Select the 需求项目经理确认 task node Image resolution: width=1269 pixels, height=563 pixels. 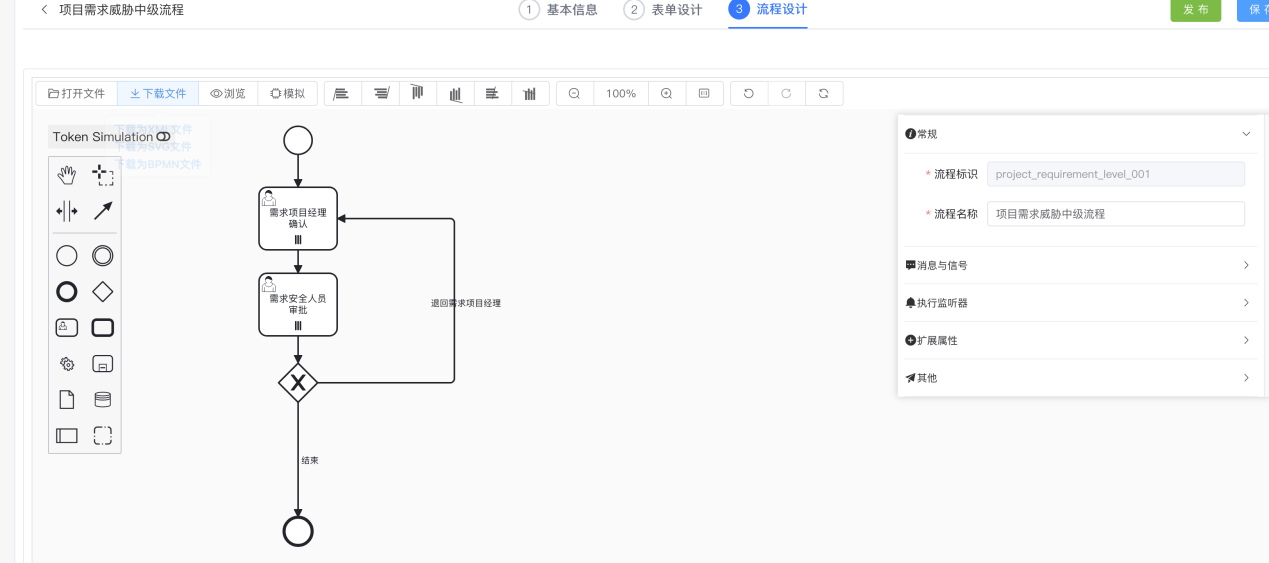298,218
